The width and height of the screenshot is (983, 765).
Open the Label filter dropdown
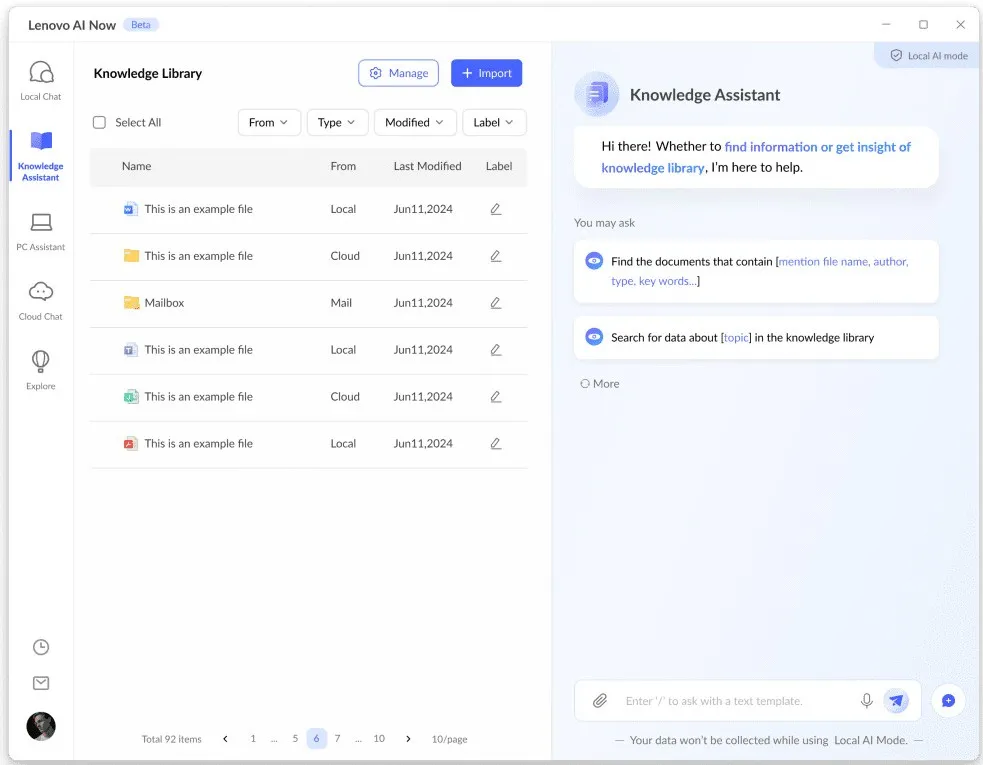pyautogui.click(x=494, y=122)
